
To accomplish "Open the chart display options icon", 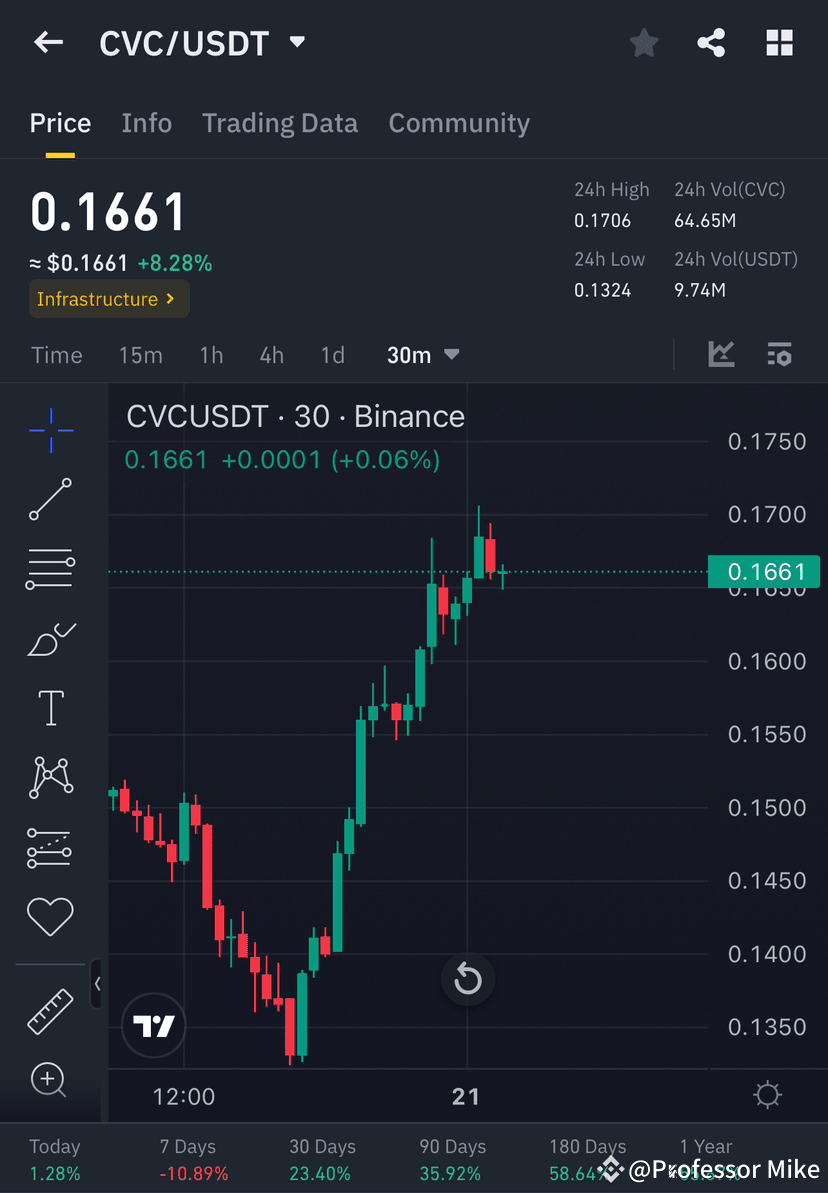I will point(779,354).
